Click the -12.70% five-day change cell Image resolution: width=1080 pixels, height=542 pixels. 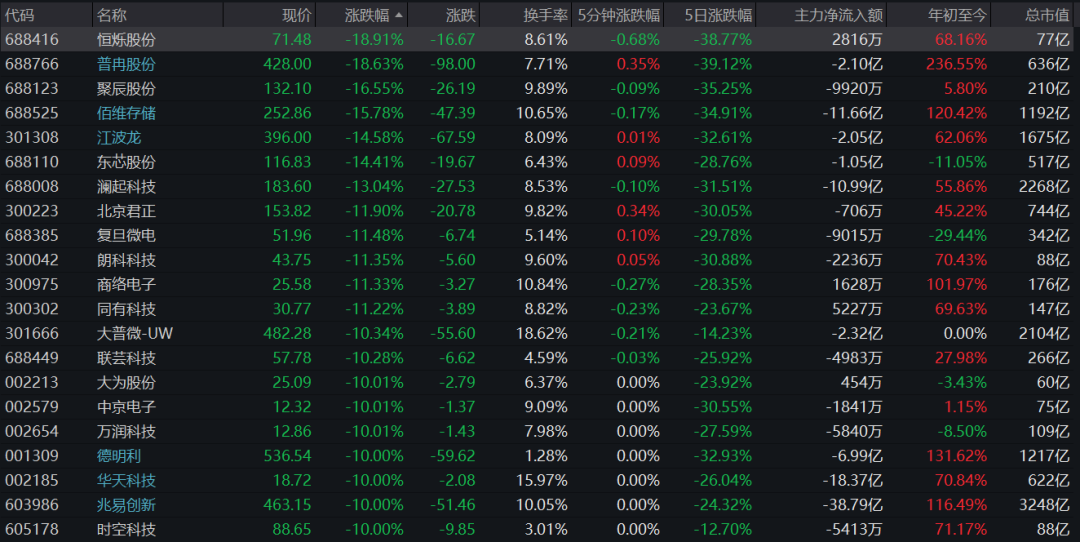[x=723, y=530]
